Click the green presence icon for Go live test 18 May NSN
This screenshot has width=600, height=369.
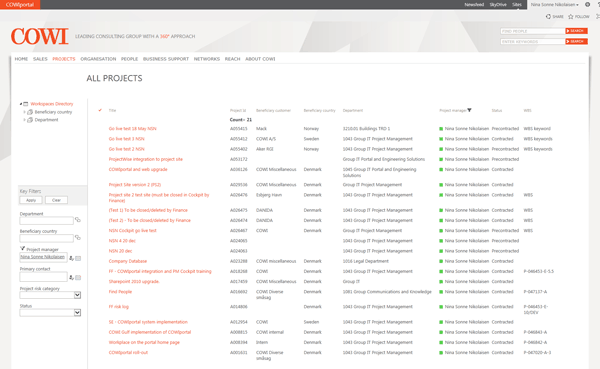click(x=441, y=129)
